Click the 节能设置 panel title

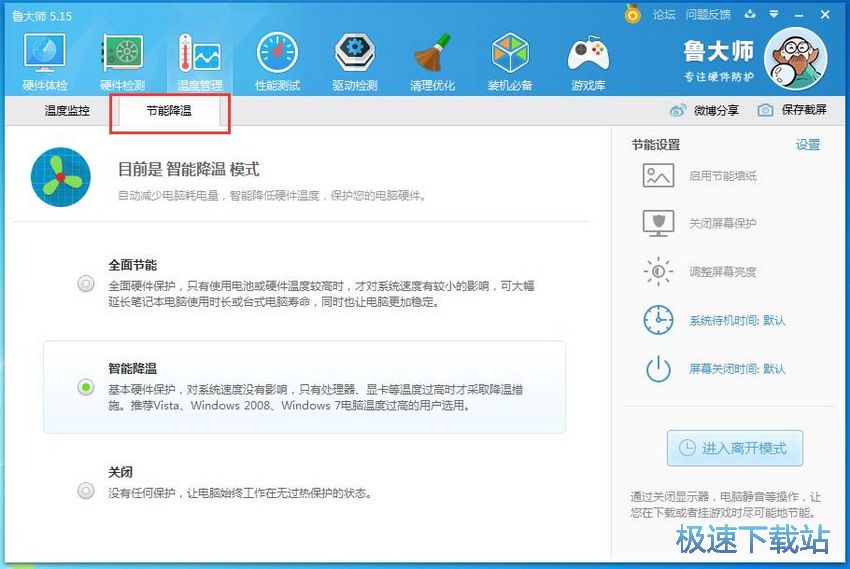pos(655,145)
